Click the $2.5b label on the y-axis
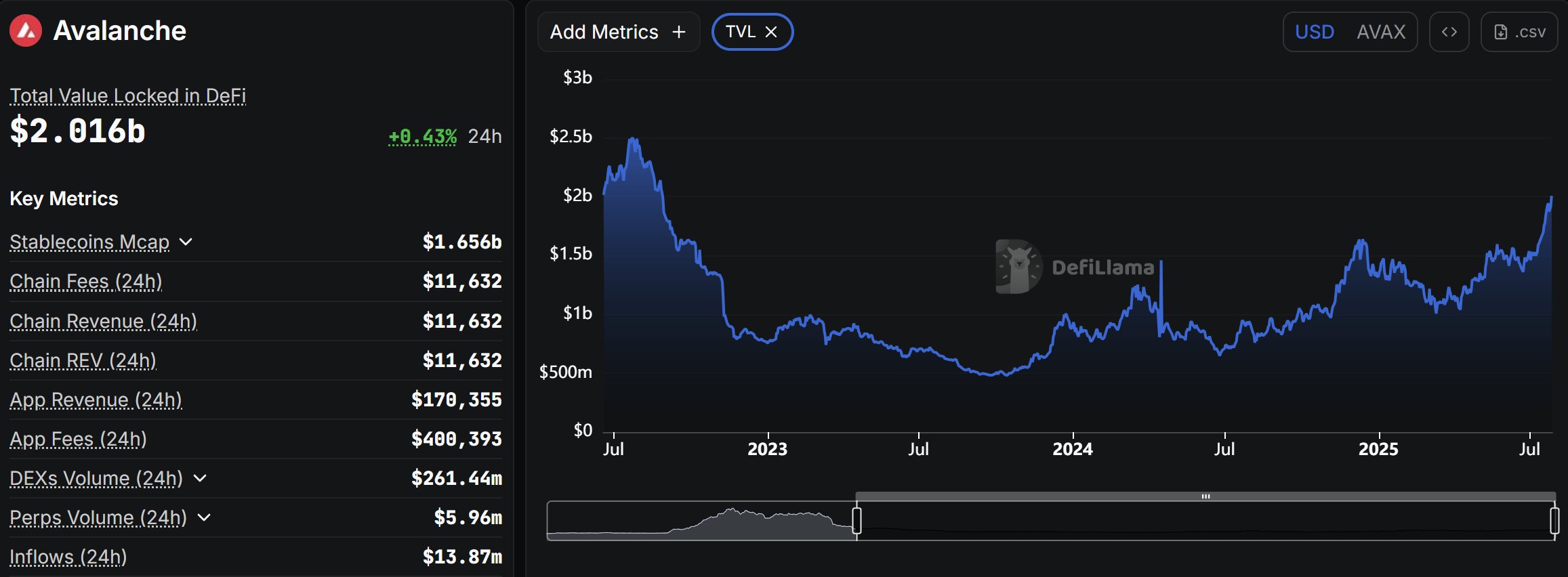The height and width of the screenshot is (577, 1568). (x=571, y=136)
